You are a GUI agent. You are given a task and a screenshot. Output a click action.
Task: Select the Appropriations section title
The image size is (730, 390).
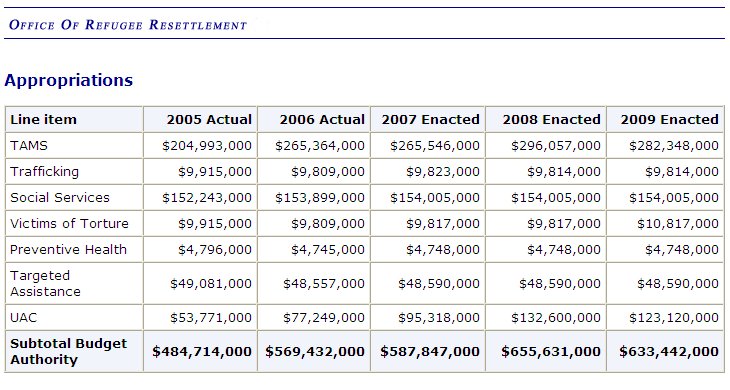pos(68,80)
